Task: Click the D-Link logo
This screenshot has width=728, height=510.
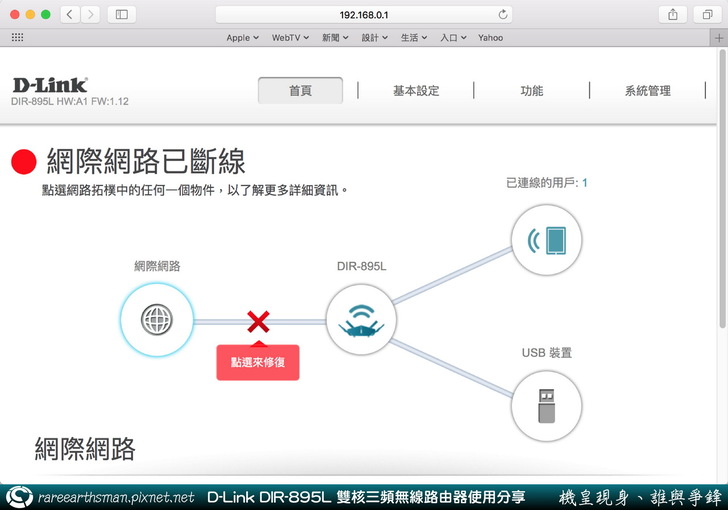Action: [50, 85]
